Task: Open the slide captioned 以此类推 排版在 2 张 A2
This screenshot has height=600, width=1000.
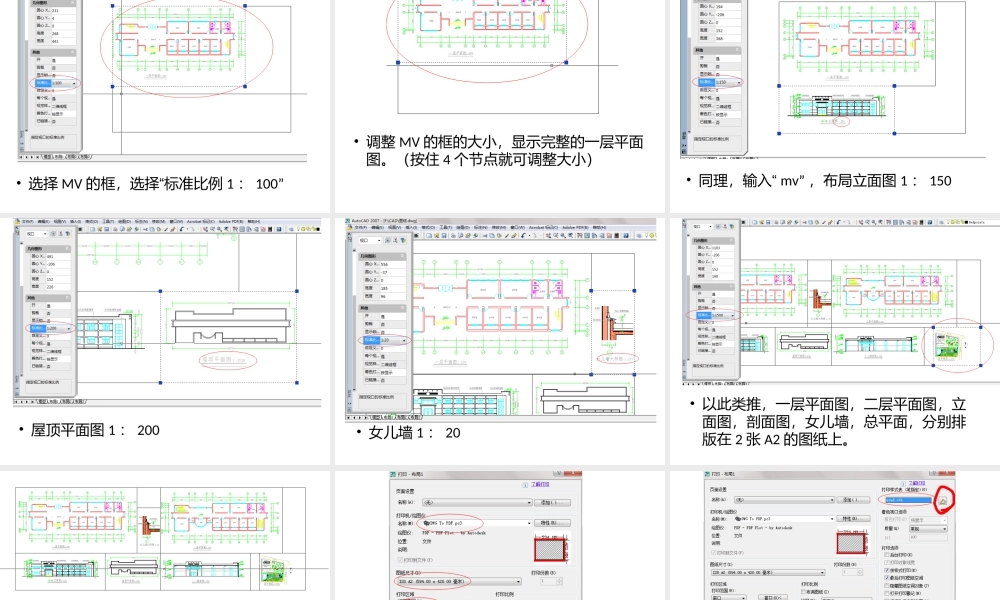Action: tap(835, 341)
